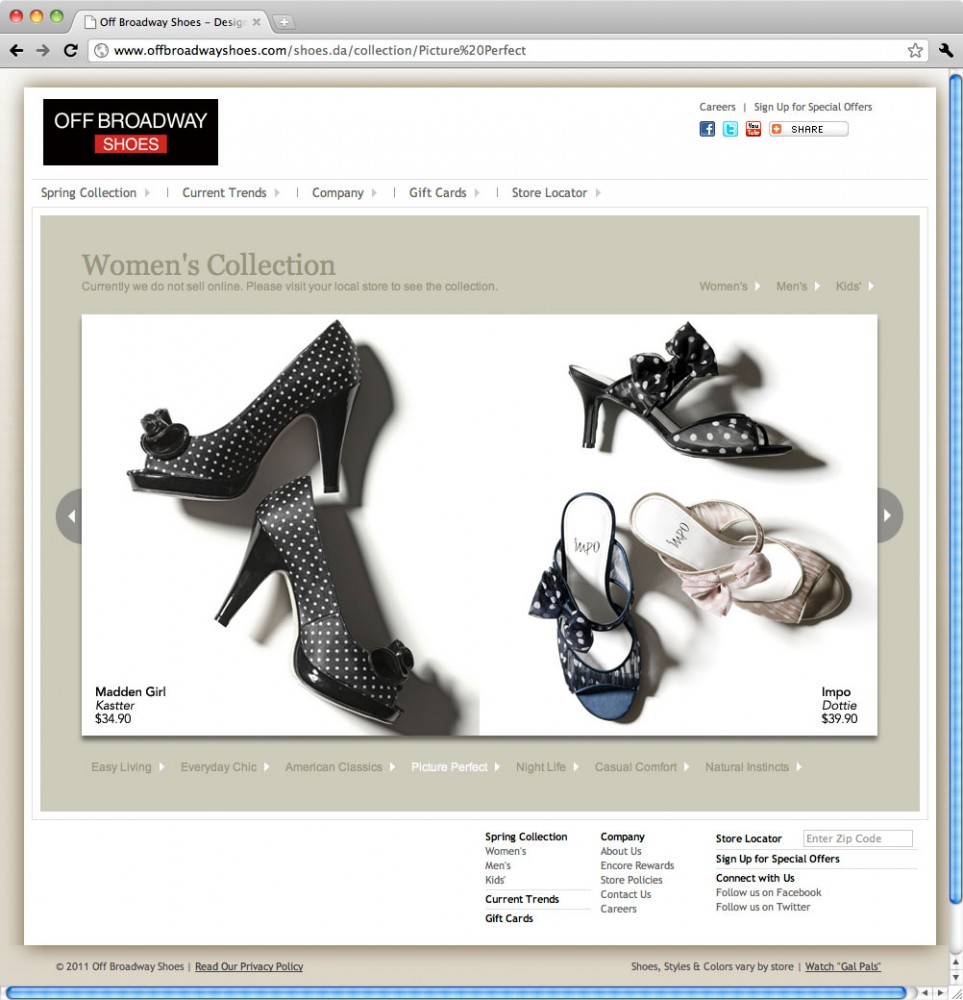This screenshot has height=1000, width=963.
Task: Click the Impo Dottie sandals photo
Action: point(679,525)
